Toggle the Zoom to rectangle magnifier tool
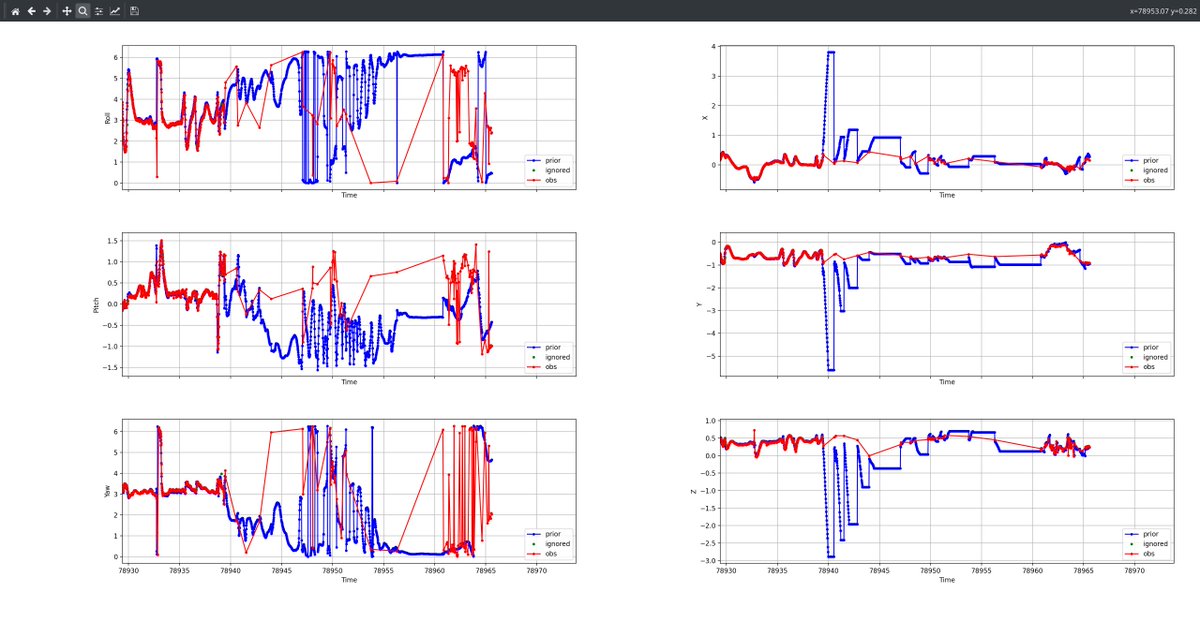This screenshot has width=1200, height=637. coord(83,11)
